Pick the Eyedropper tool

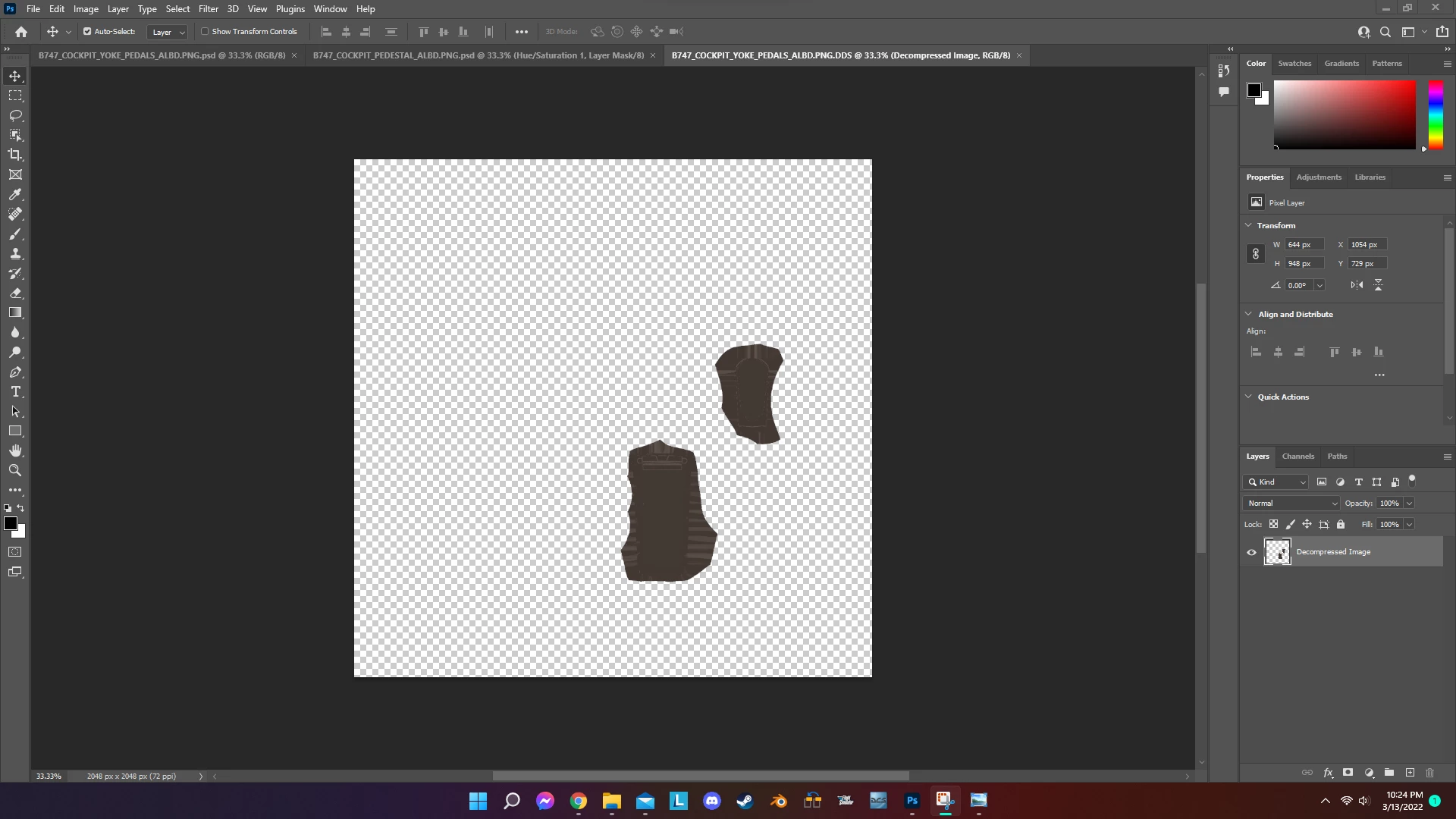15,194
